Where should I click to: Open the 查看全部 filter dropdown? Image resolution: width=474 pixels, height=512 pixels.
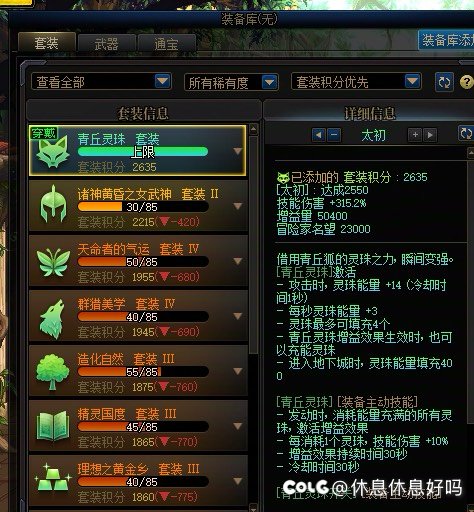point(101,82)
